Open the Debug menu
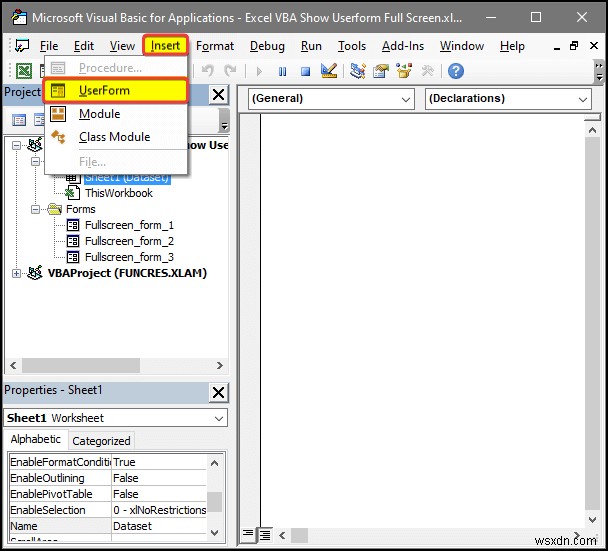The image size is (608, 551). (x=267, y=46)
